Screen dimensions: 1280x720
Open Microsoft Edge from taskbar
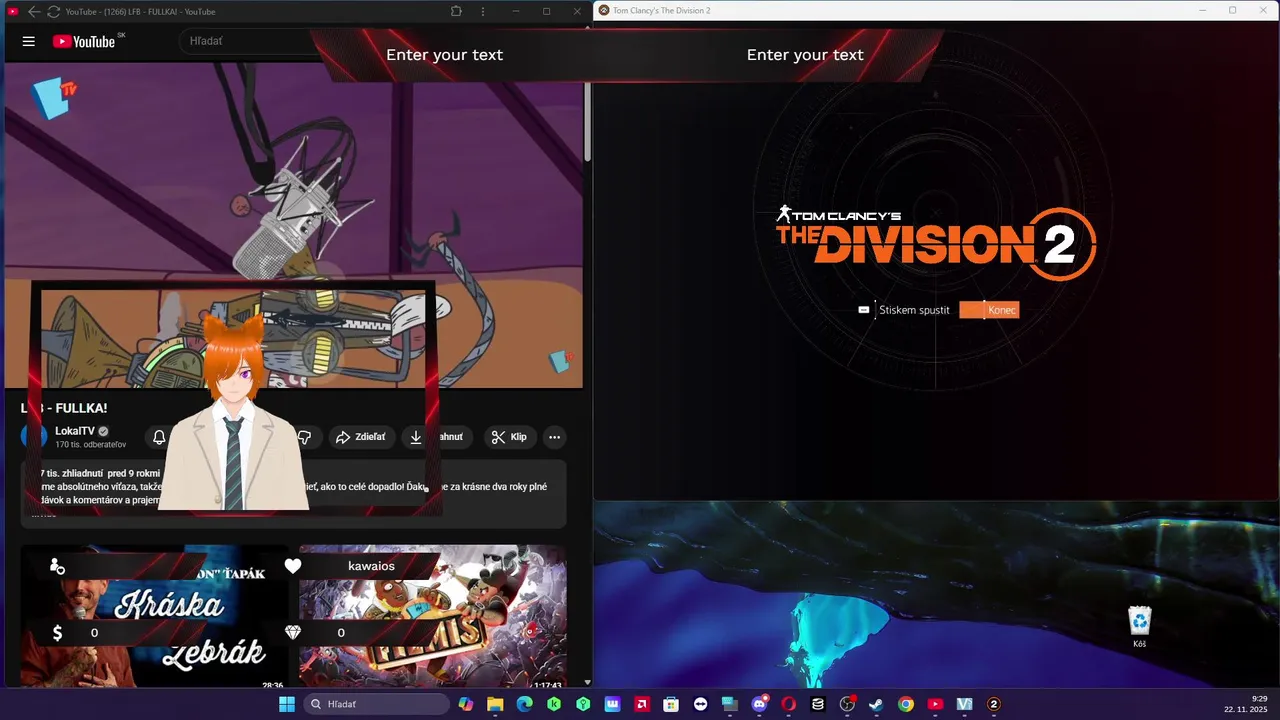(524, 704)
